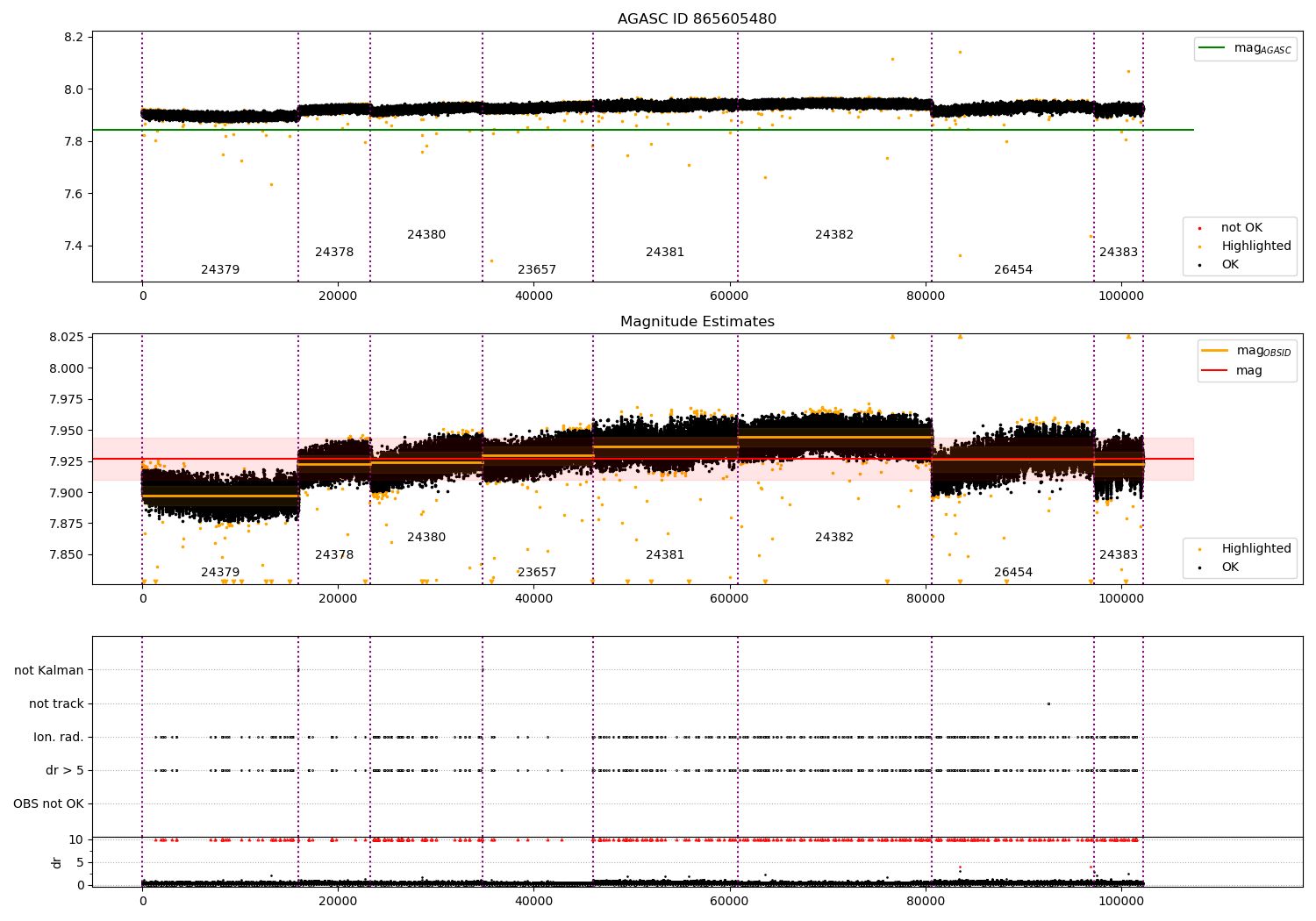Click obsid label 24379 in Magnitude Estimates plot
Screen dimensions: 1316x921
point(220,573)
